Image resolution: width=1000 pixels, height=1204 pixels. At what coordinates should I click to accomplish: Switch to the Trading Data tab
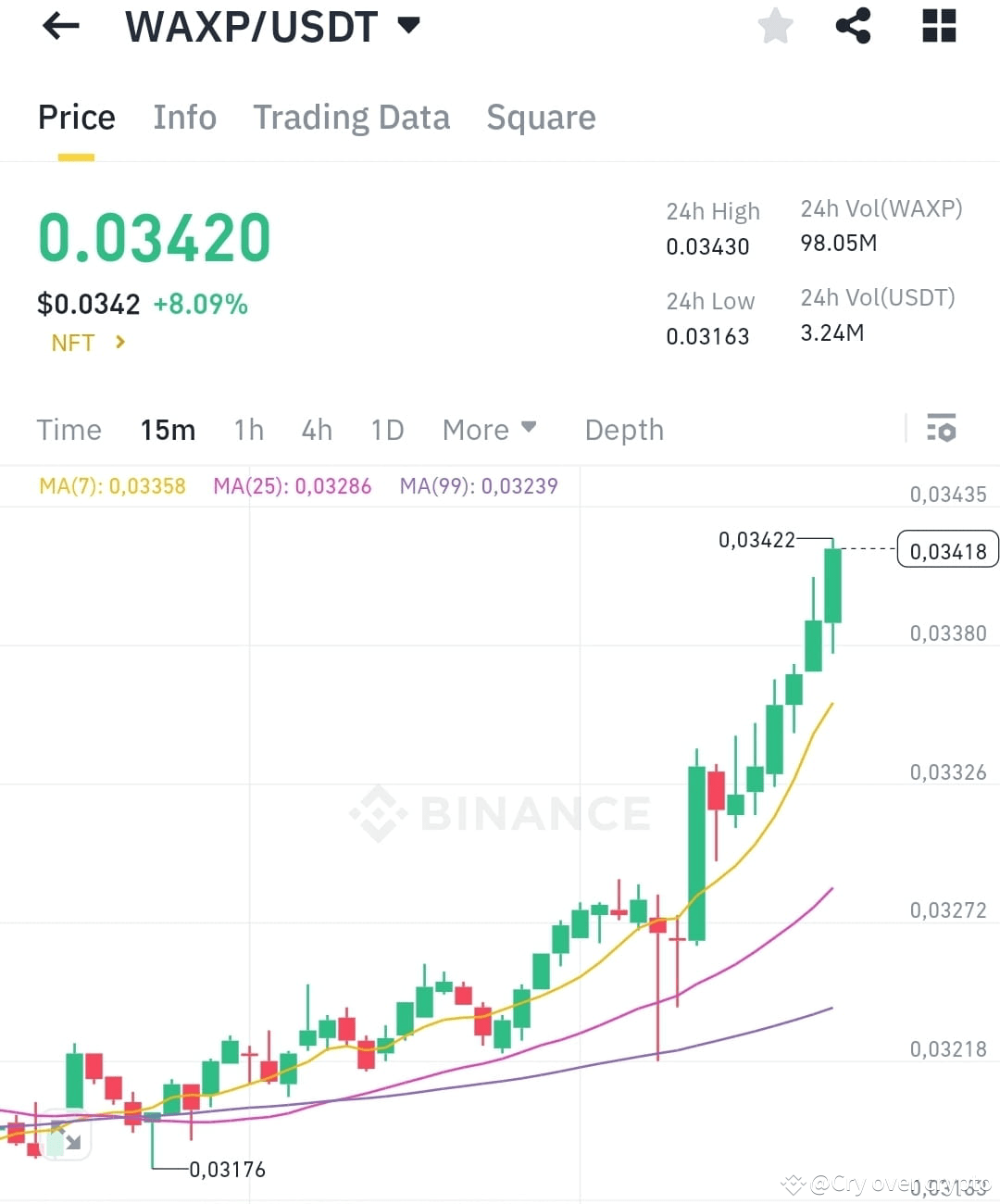click(351, 118)
